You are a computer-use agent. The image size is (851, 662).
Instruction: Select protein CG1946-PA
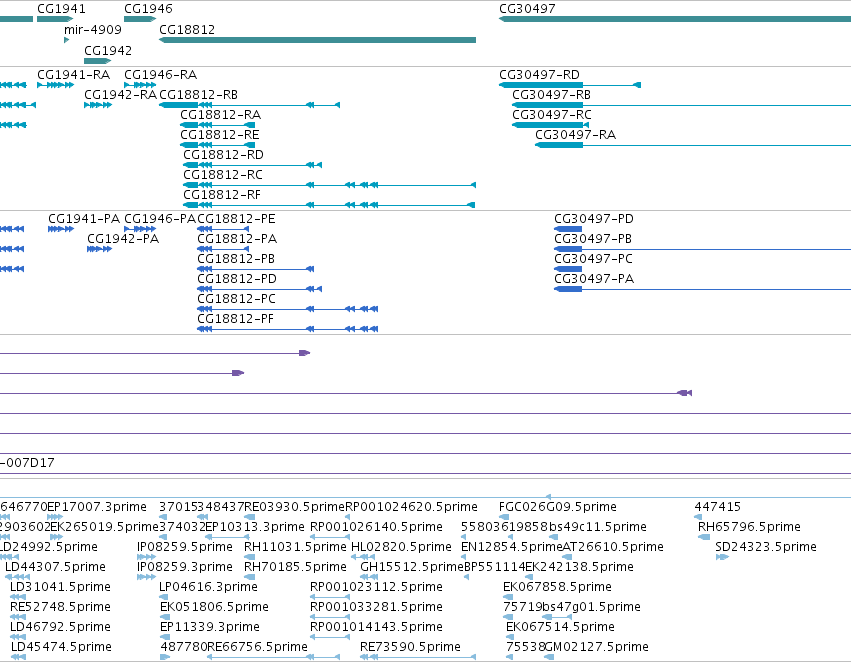[x=160, y=219]
